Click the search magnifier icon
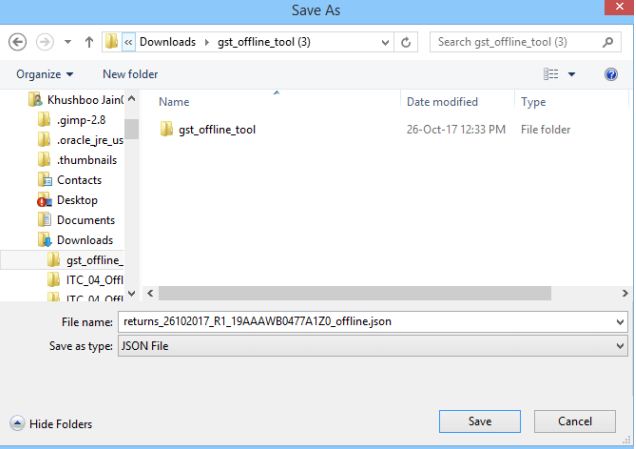Viewport: 636px width, 449px height. 608,42
